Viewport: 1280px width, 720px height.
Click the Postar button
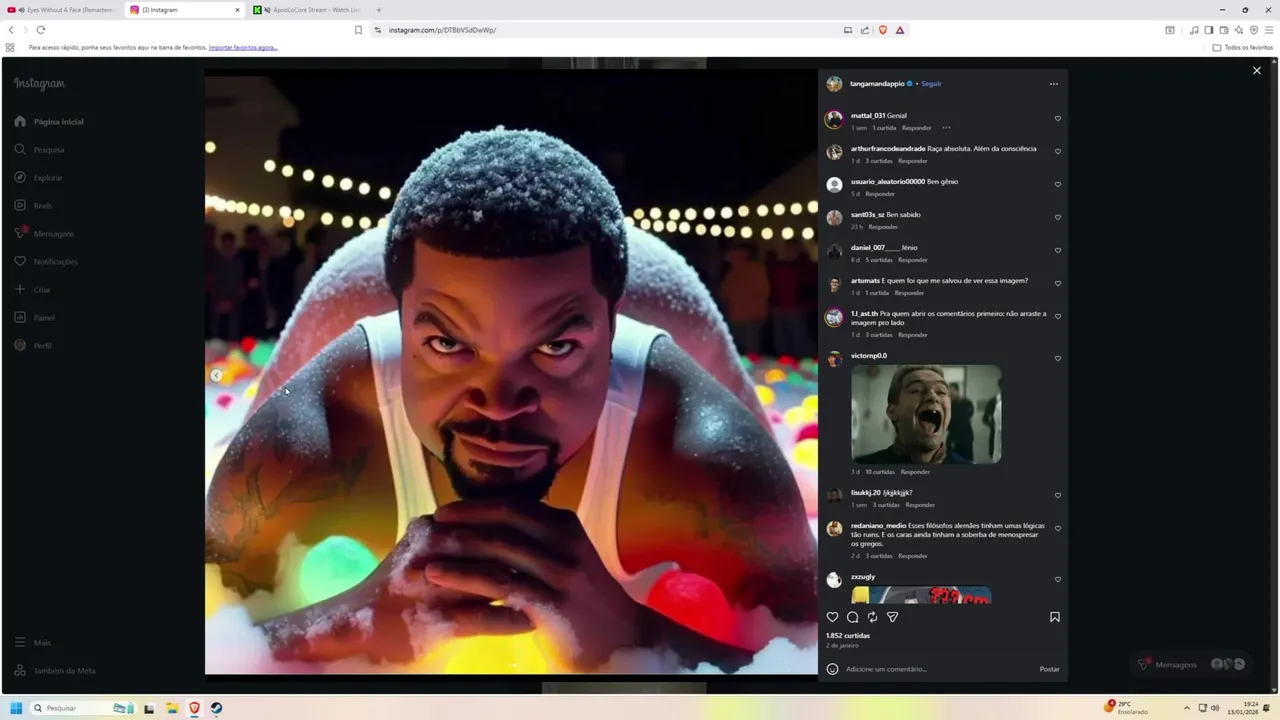pos(1049,669)
